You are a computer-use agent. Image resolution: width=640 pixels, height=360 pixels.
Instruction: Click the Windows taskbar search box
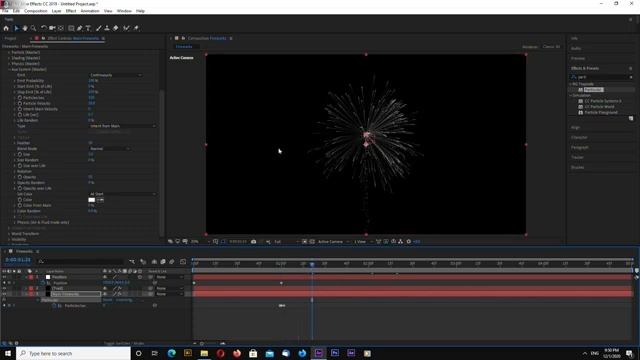click(73, 353)
